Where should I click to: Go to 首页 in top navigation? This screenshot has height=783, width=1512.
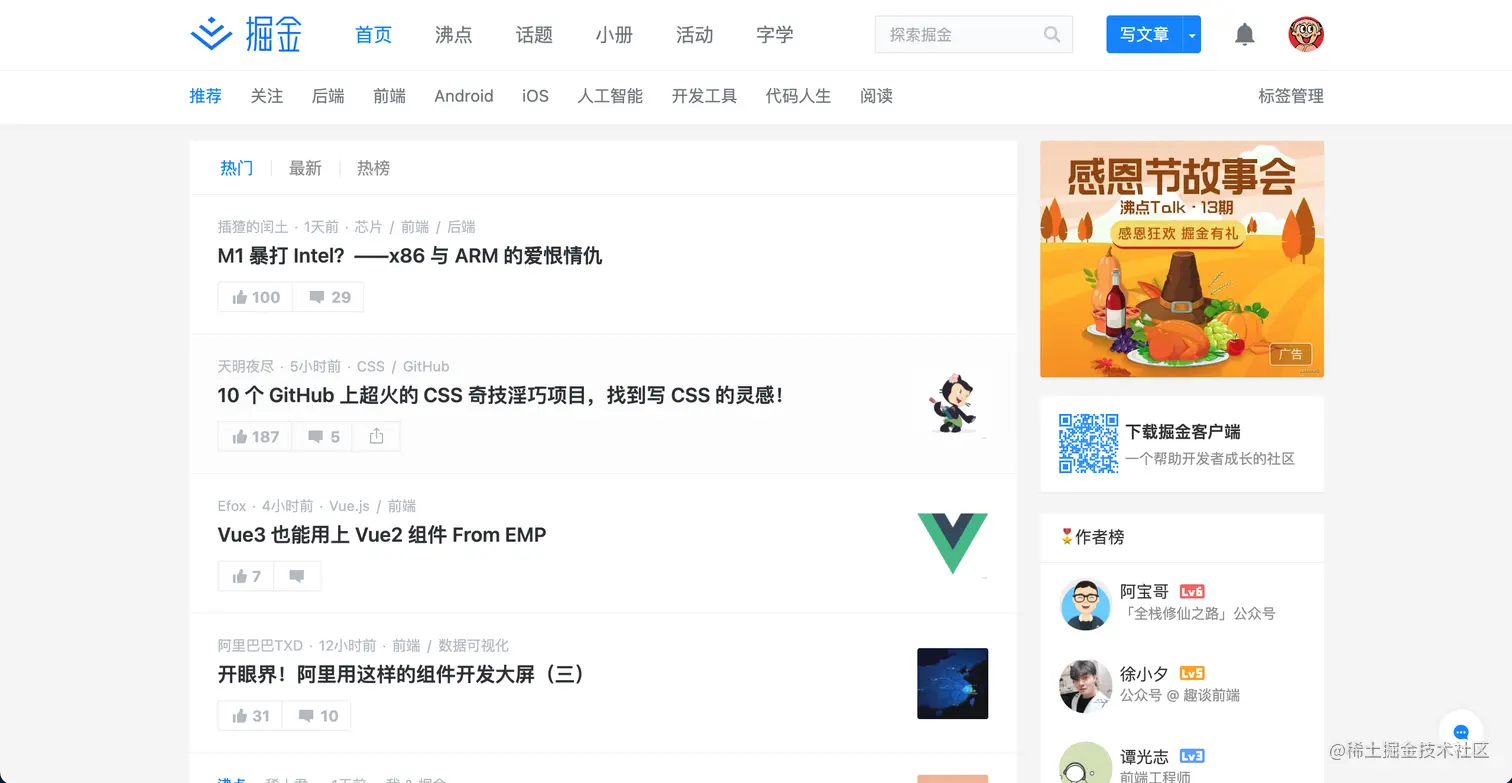tap(373, 35)
